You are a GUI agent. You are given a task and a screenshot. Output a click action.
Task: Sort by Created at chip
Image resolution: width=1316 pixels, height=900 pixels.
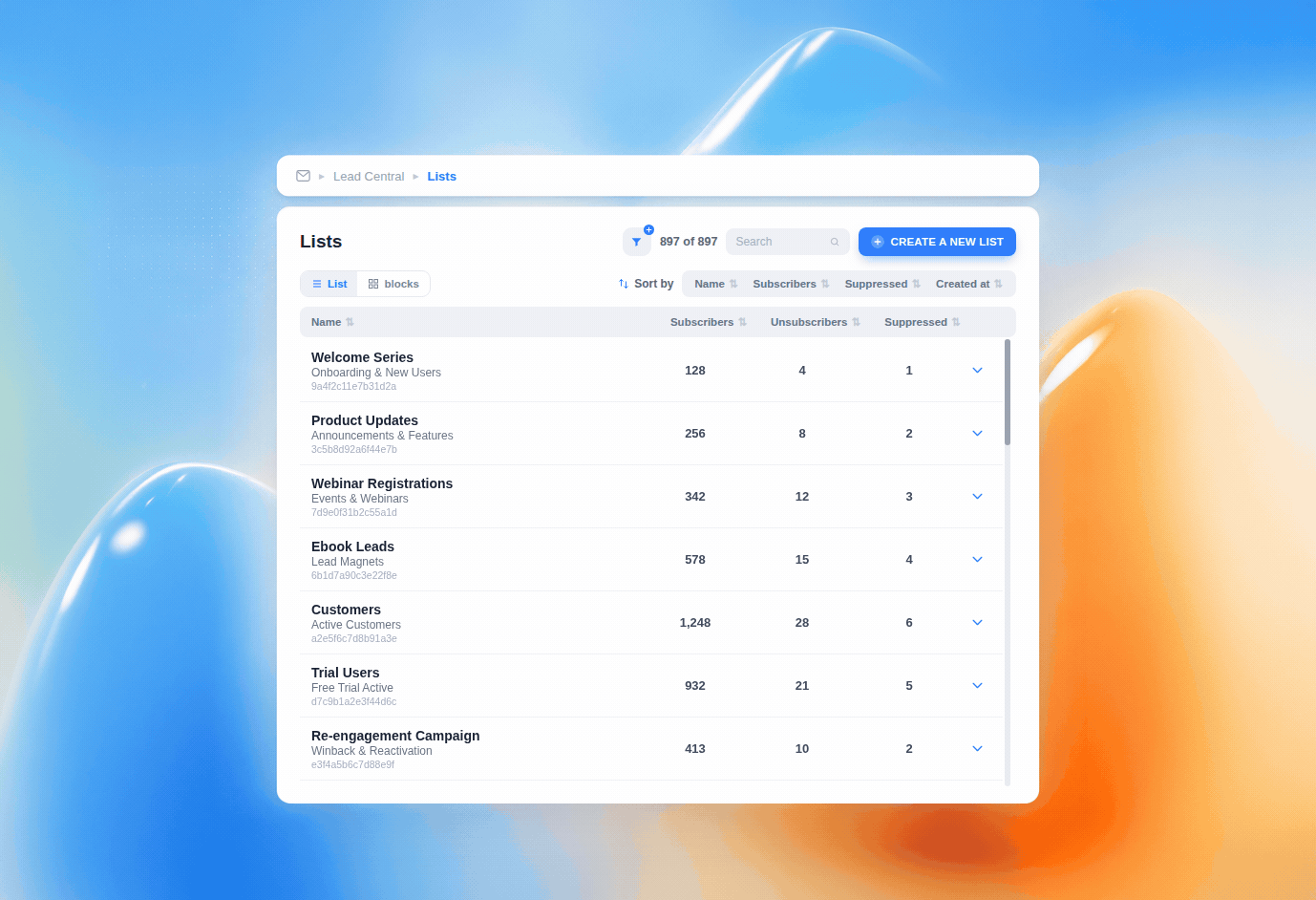tap(968, 284)
